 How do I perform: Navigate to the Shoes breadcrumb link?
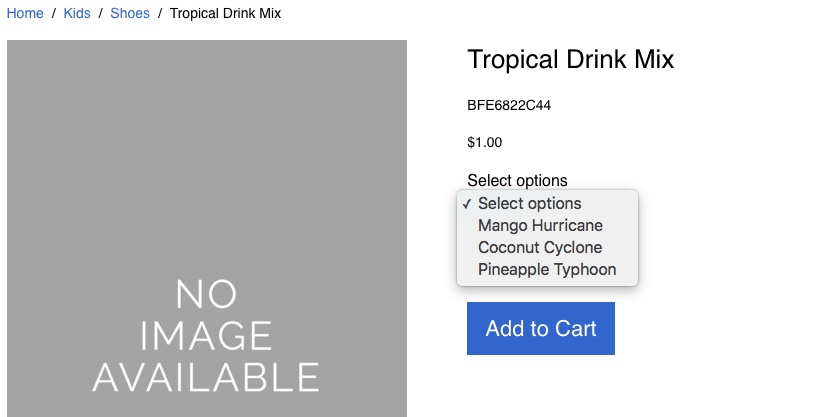tap(130, 13)
